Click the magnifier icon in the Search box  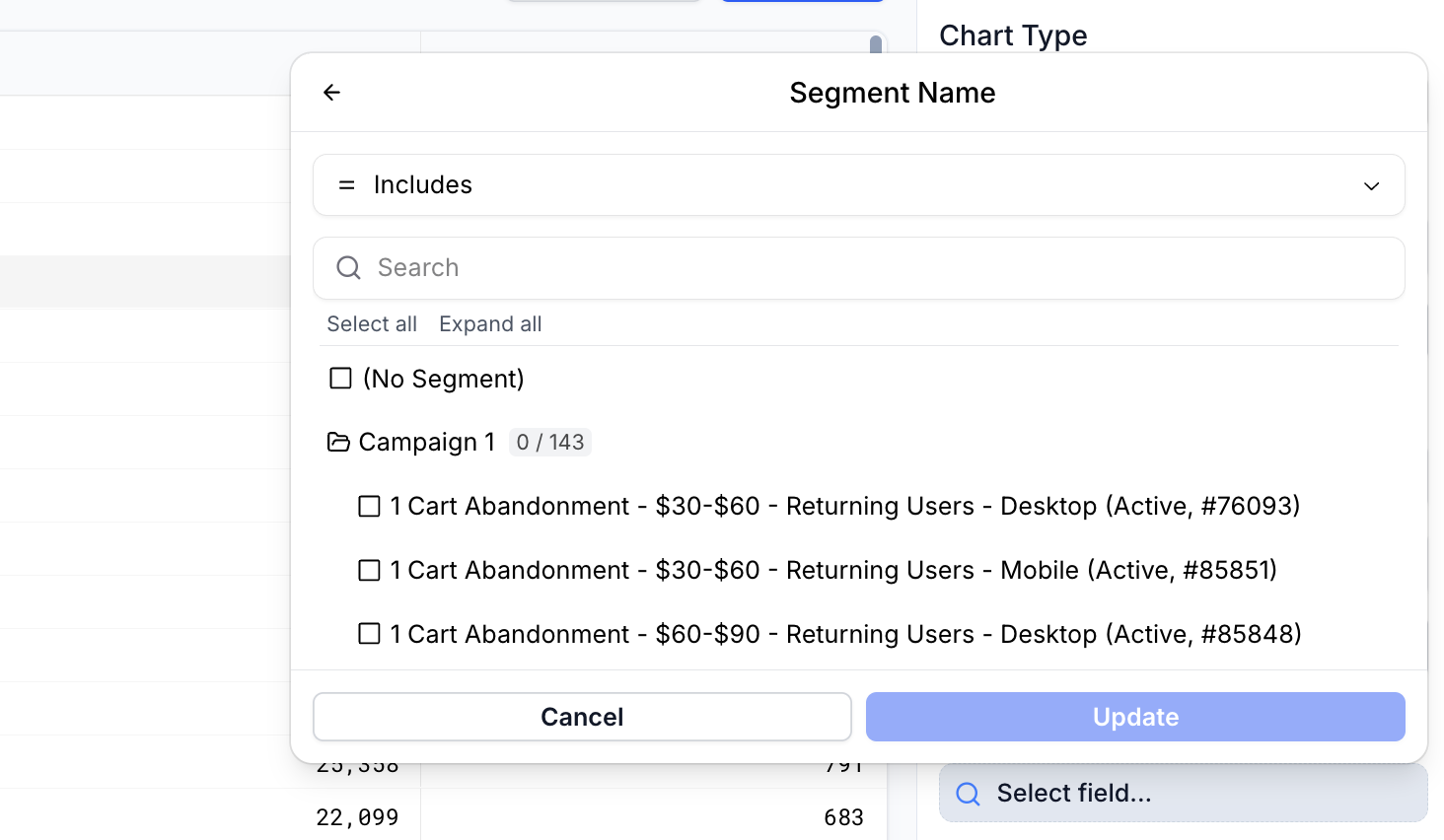[348, 268]
